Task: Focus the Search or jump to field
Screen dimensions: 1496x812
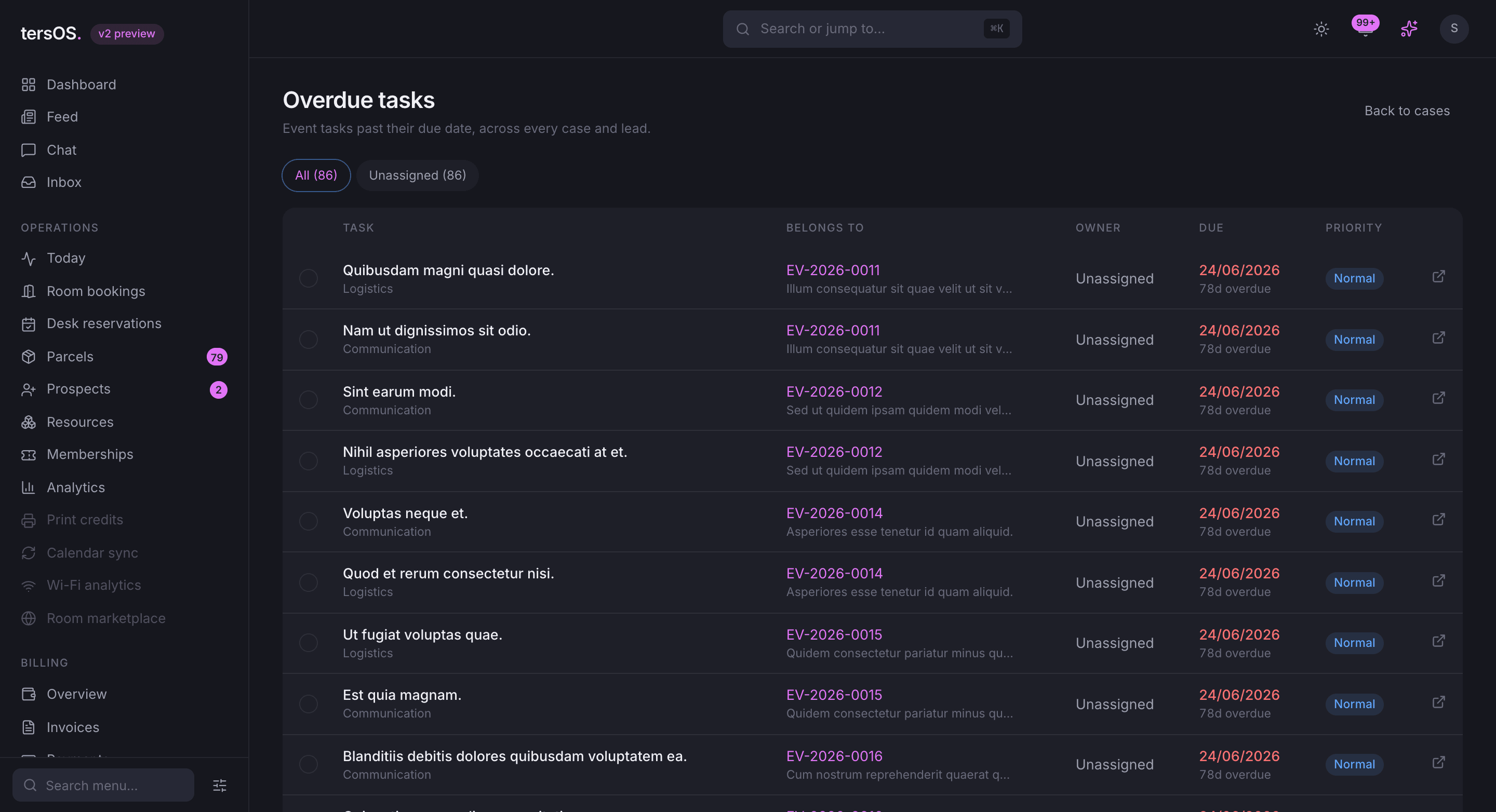Action: [x=872, y=29]
